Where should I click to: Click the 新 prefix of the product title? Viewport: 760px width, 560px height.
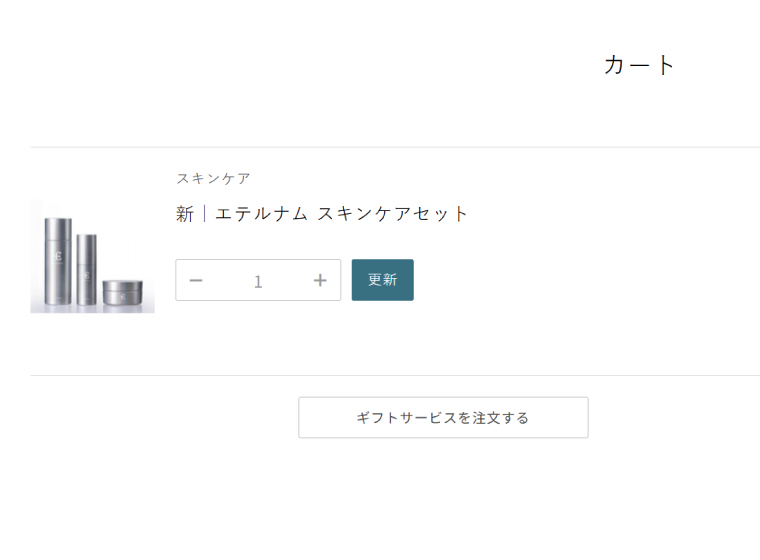tap(184, 213)
